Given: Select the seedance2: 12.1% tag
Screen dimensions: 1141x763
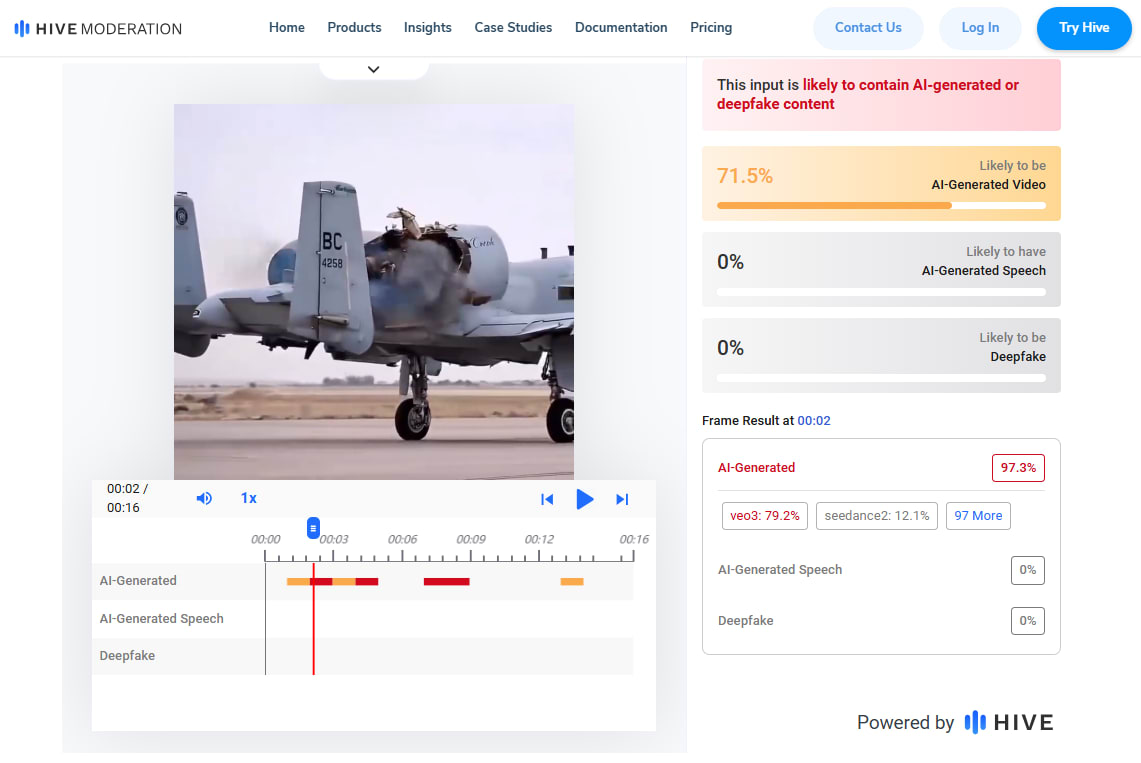Looking at the screenshot, I should tap(877, 516).
